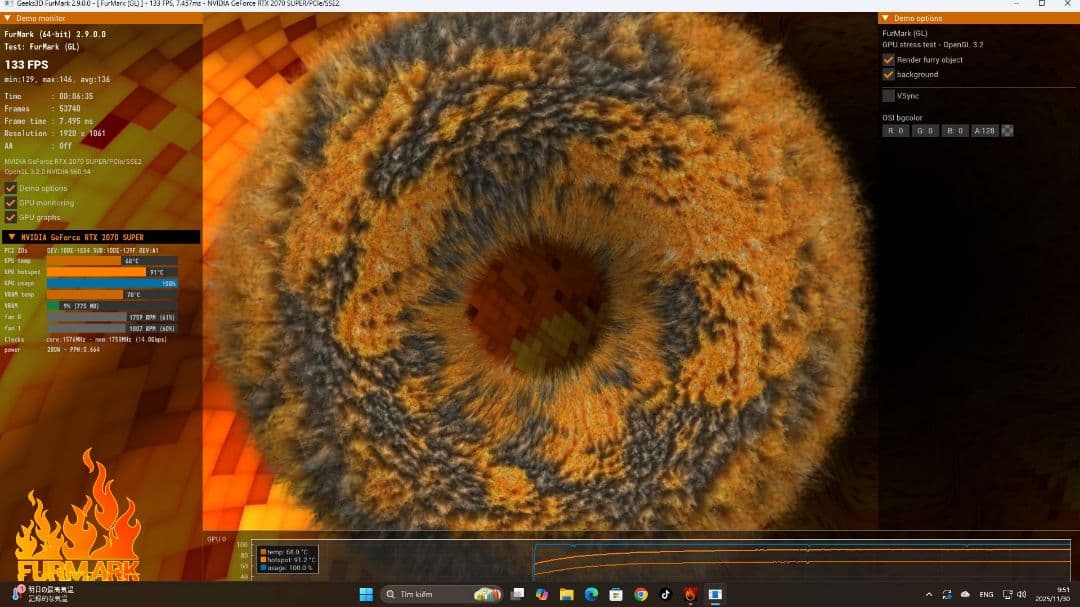Disable the background checkbox

click(889, 74)
